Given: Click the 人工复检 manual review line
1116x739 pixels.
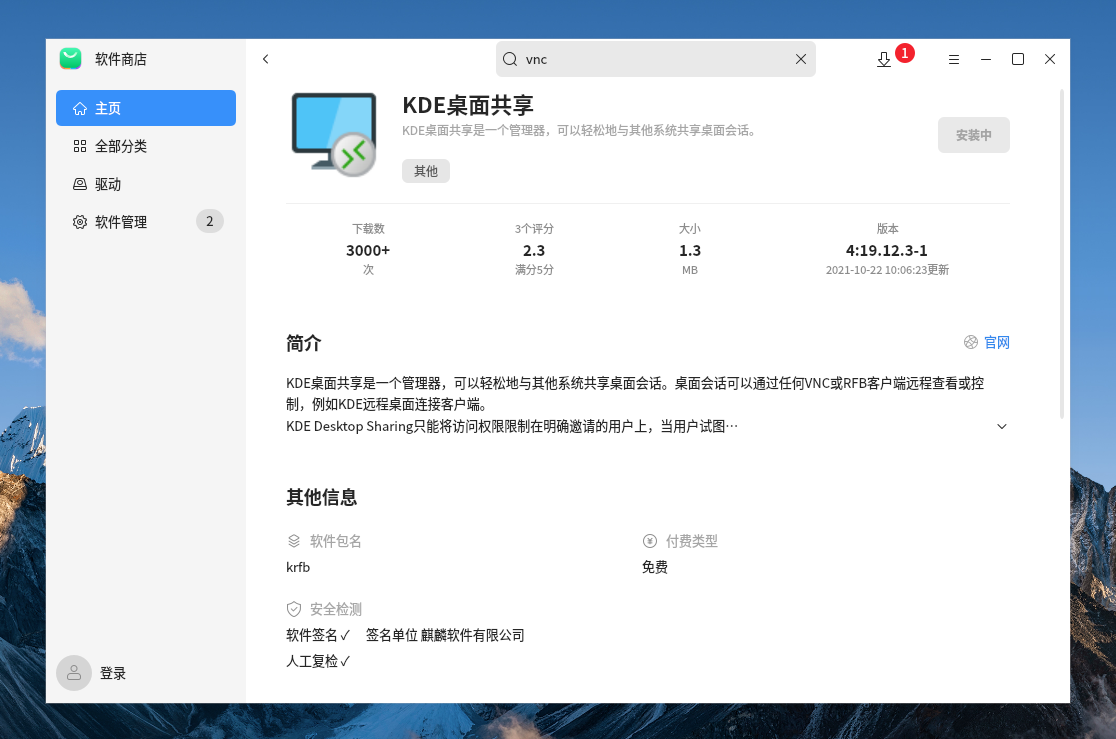Looking at the screenshot, I should pos(318,661).
